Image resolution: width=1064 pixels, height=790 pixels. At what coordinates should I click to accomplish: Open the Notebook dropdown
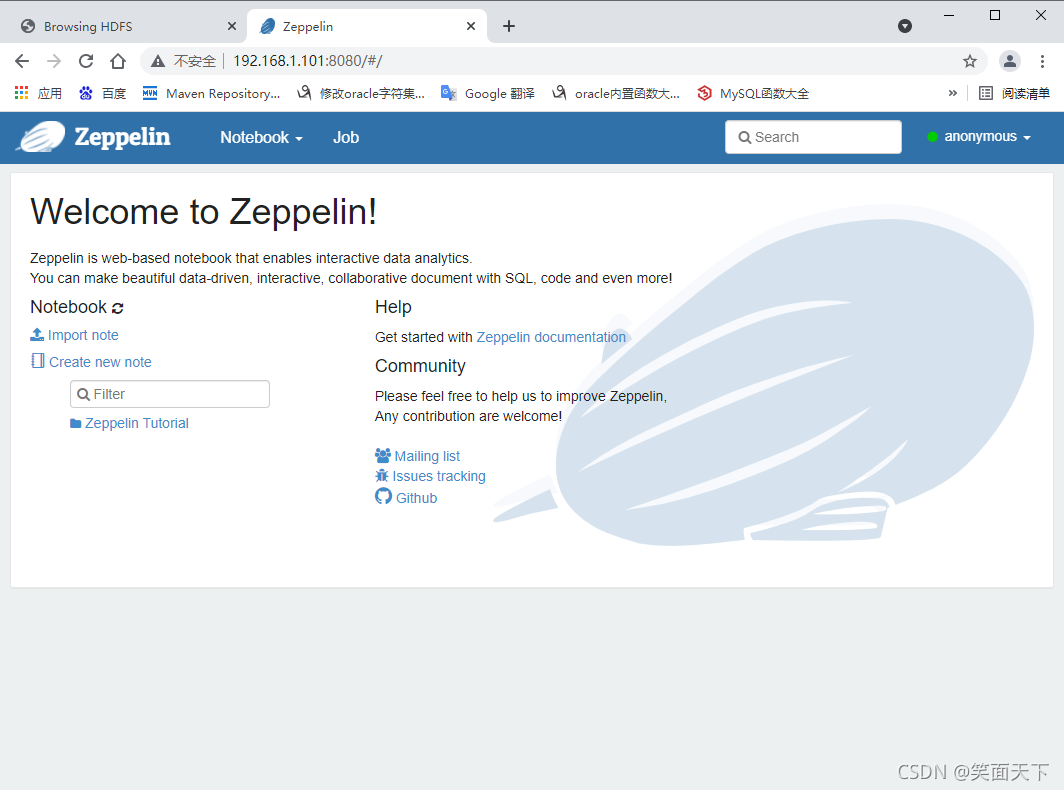[x=260, y=137]
